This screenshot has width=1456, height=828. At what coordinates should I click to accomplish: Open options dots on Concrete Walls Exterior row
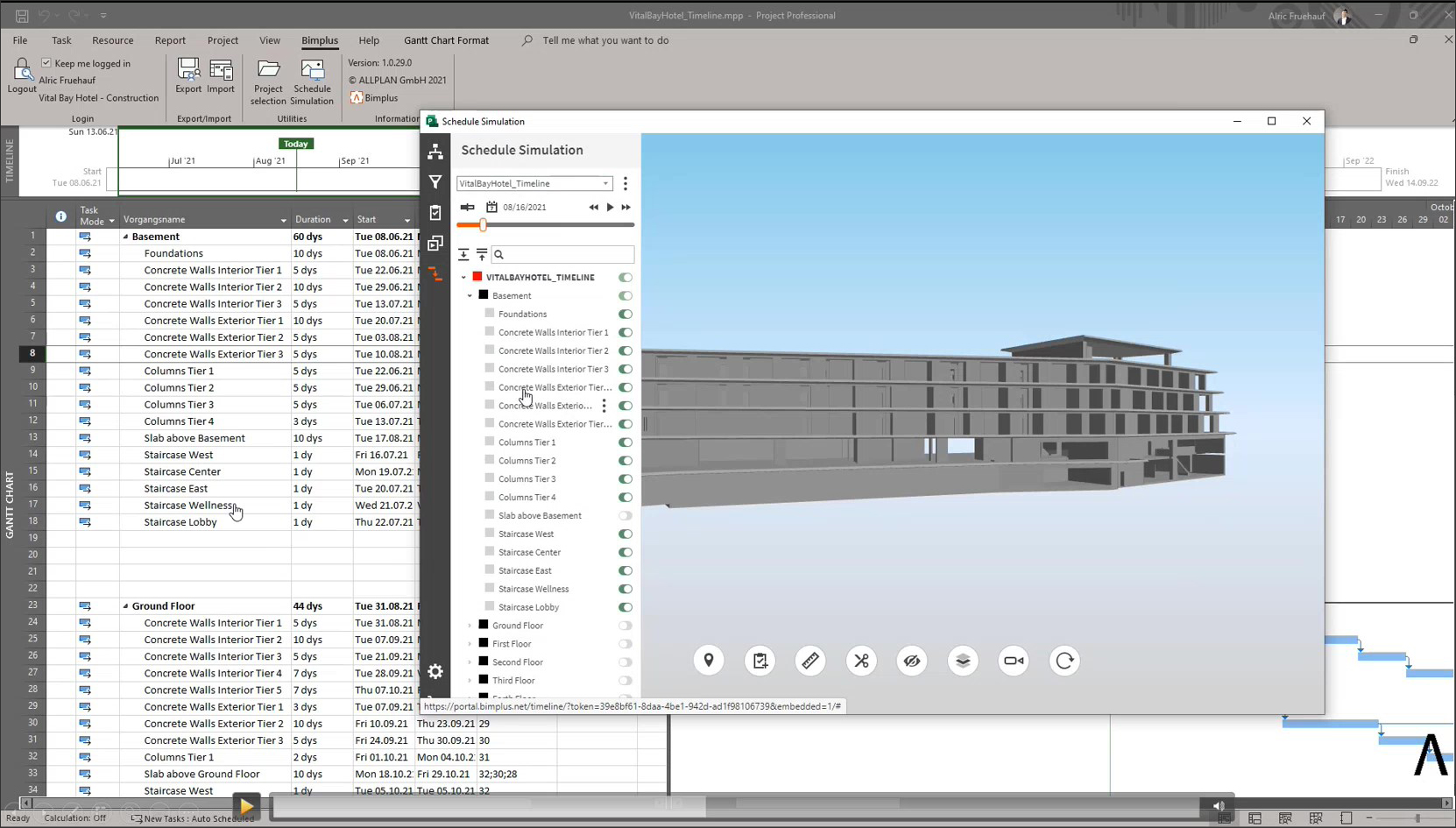604,406
